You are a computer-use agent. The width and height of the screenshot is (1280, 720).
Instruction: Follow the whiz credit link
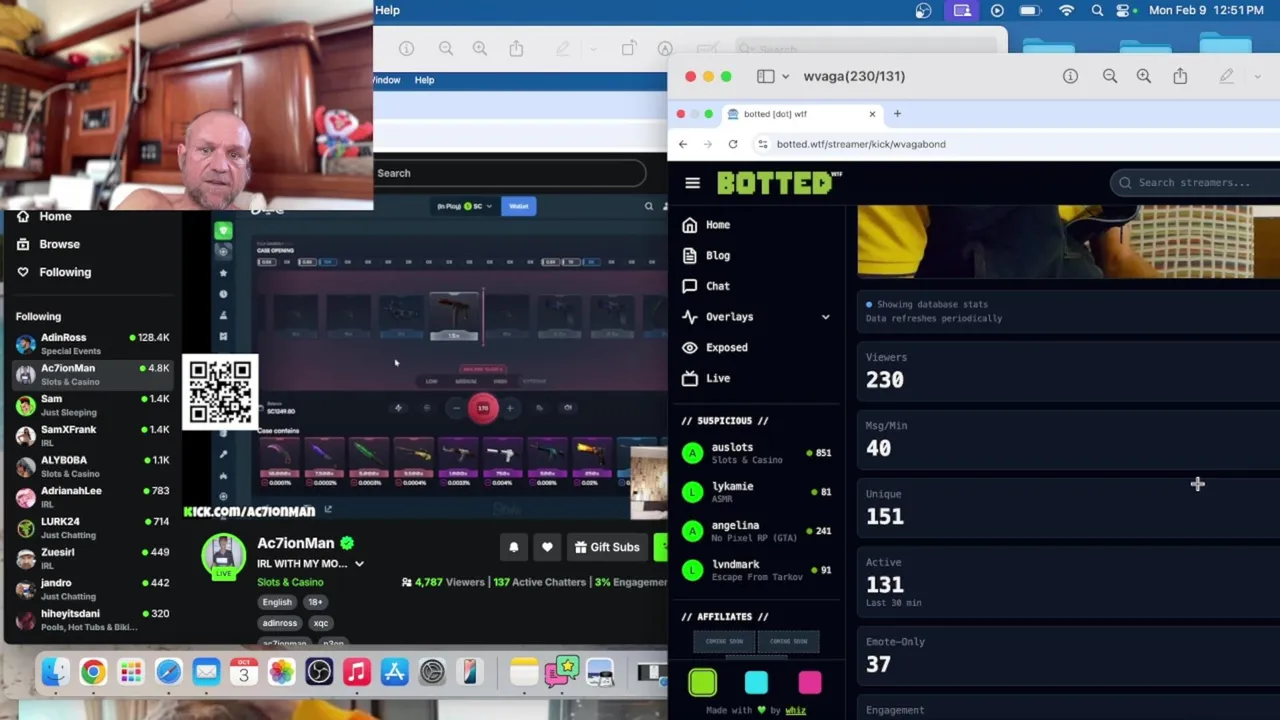(795, 710)
